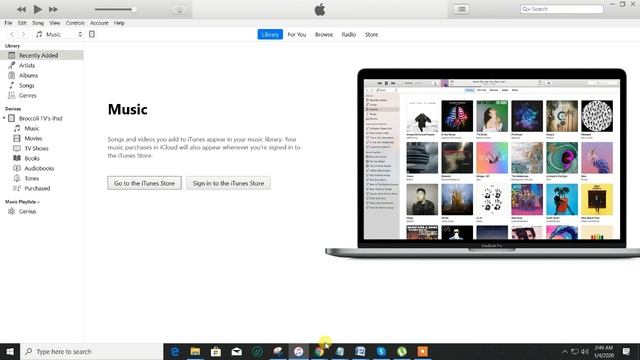Switch to the For You tab
The height and width of the screenshot is (360, 640).
297,35
